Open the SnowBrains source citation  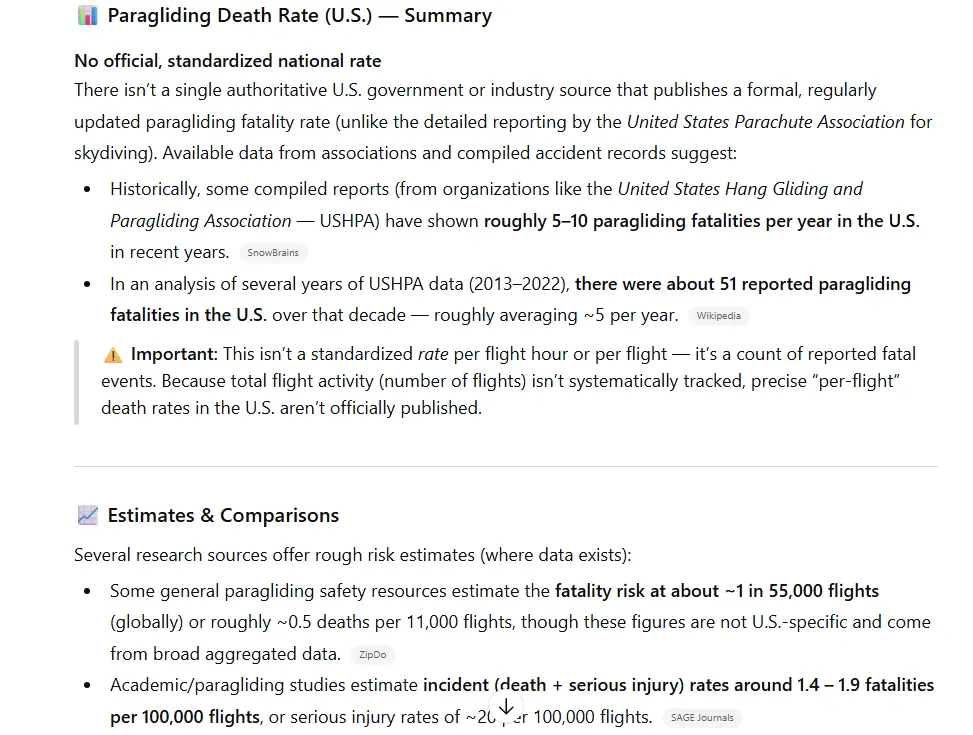pyautogui.click(x=272, y=253)
